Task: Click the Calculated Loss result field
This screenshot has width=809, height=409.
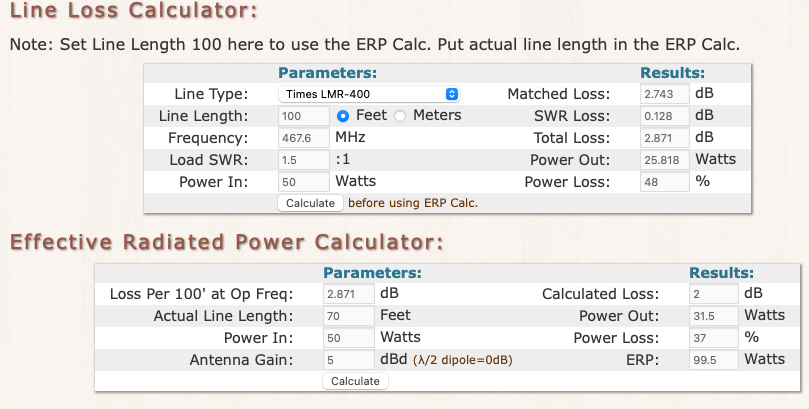Action: pyautogui.click(x=713, y=295)
